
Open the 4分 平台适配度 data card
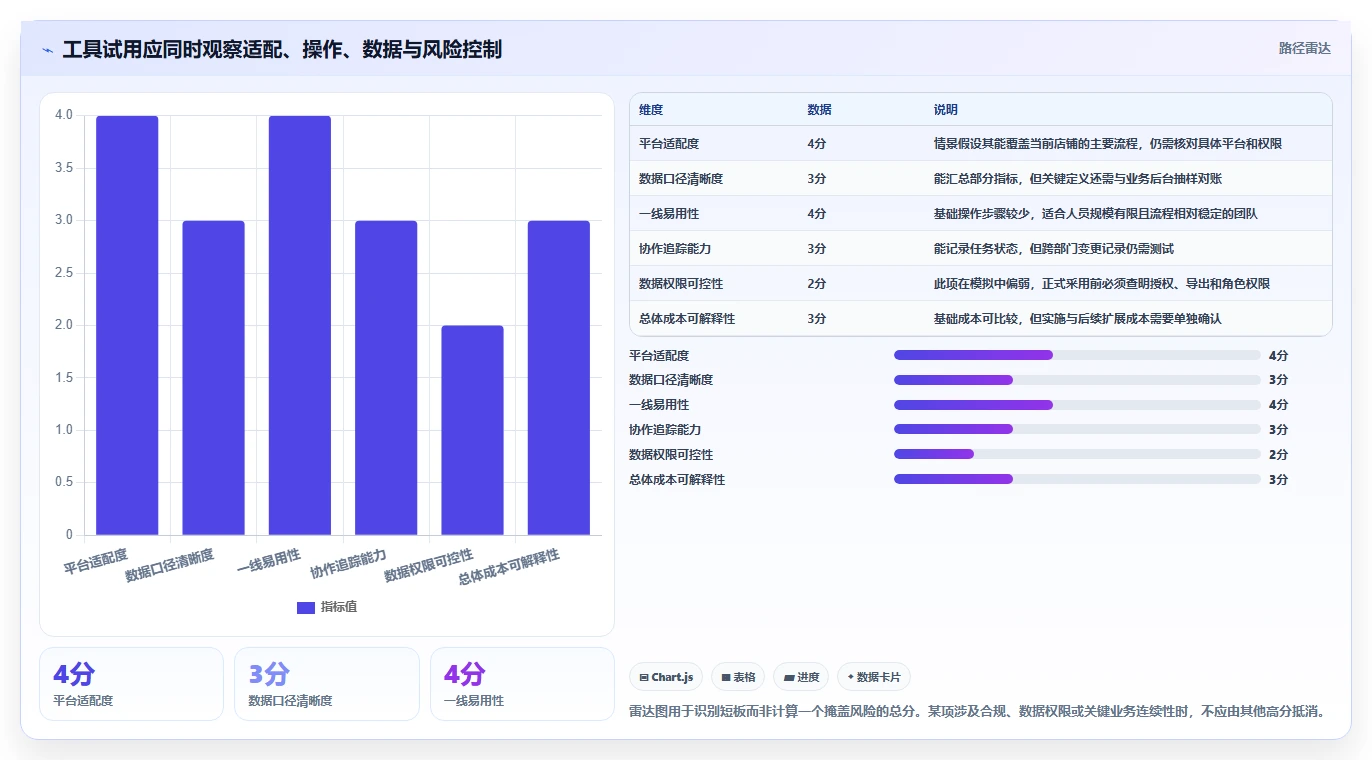[x=131, y=684]
